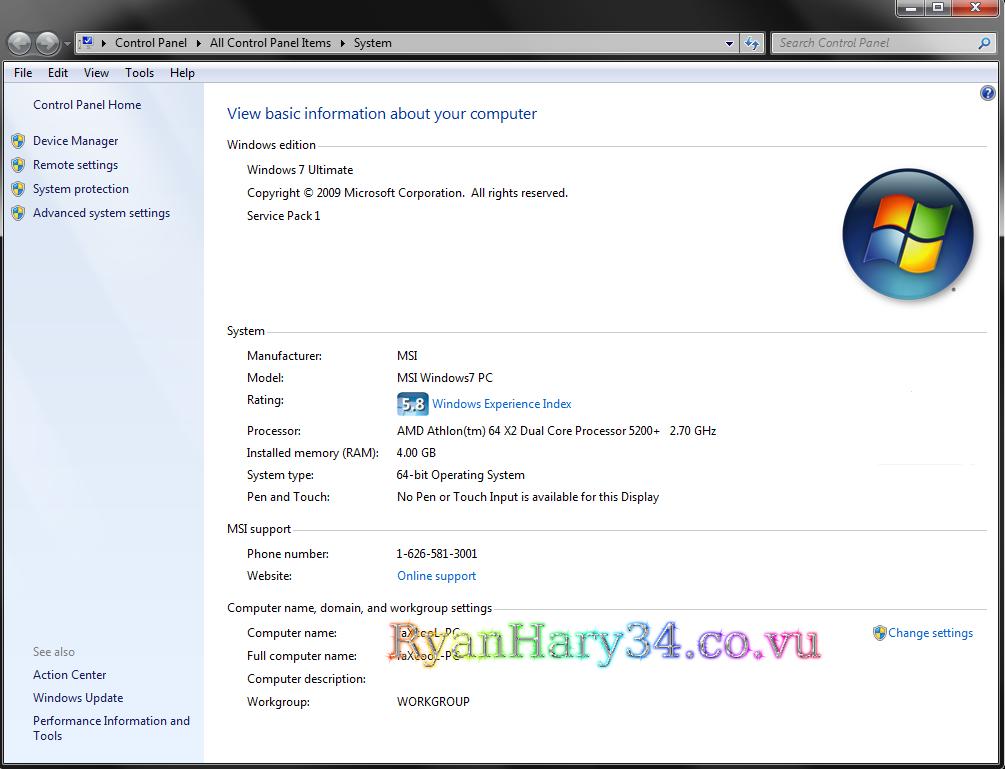Screen dimensions: 1005x769
Task: Minimize the System window
Action: click(x=911, y=8)
